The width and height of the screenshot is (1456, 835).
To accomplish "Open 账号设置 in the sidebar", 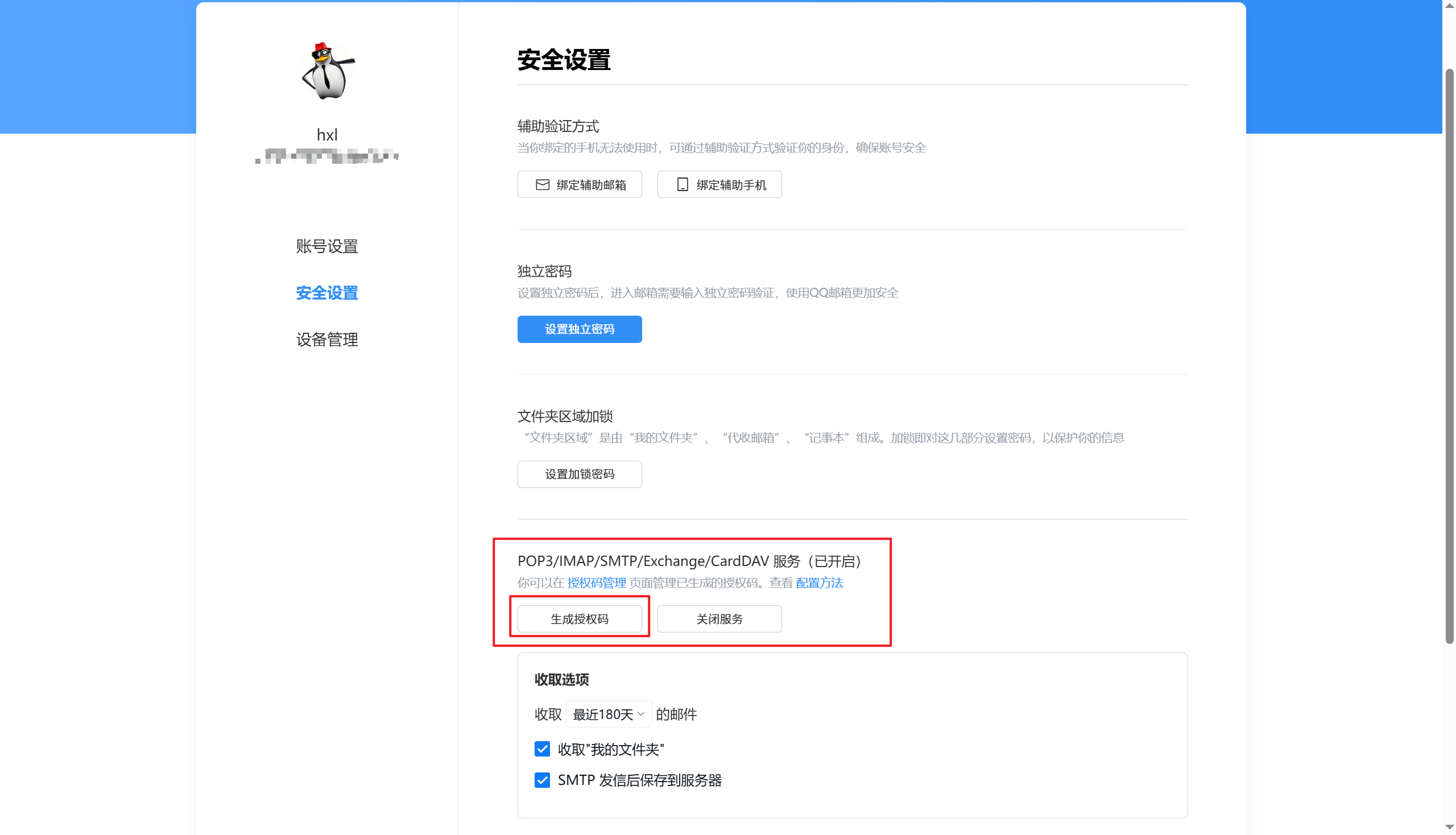I will click(x=327, y=247).
